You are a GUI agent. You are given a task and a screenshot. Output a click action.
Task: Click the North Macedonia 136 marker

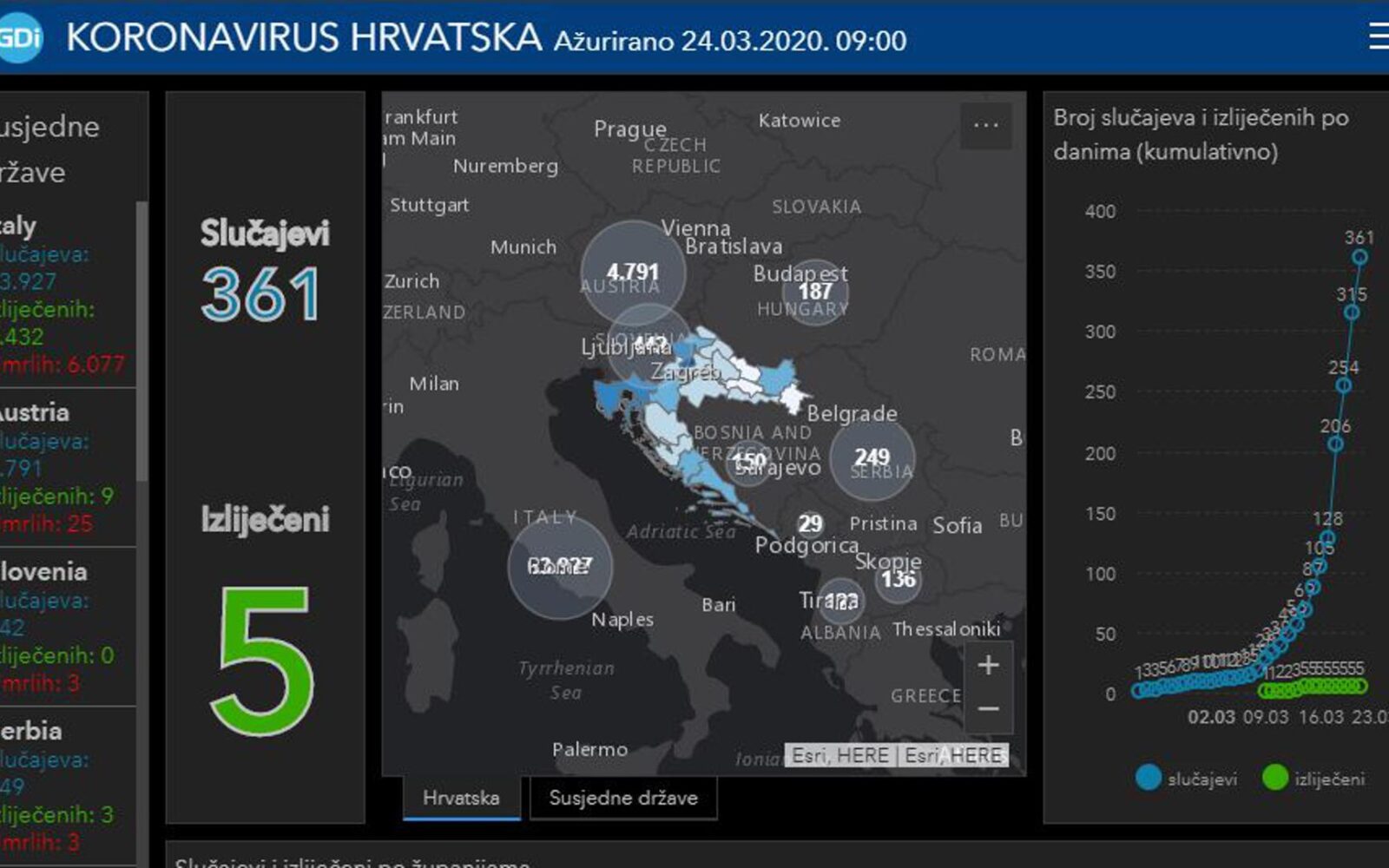click(x=898, y=579)
